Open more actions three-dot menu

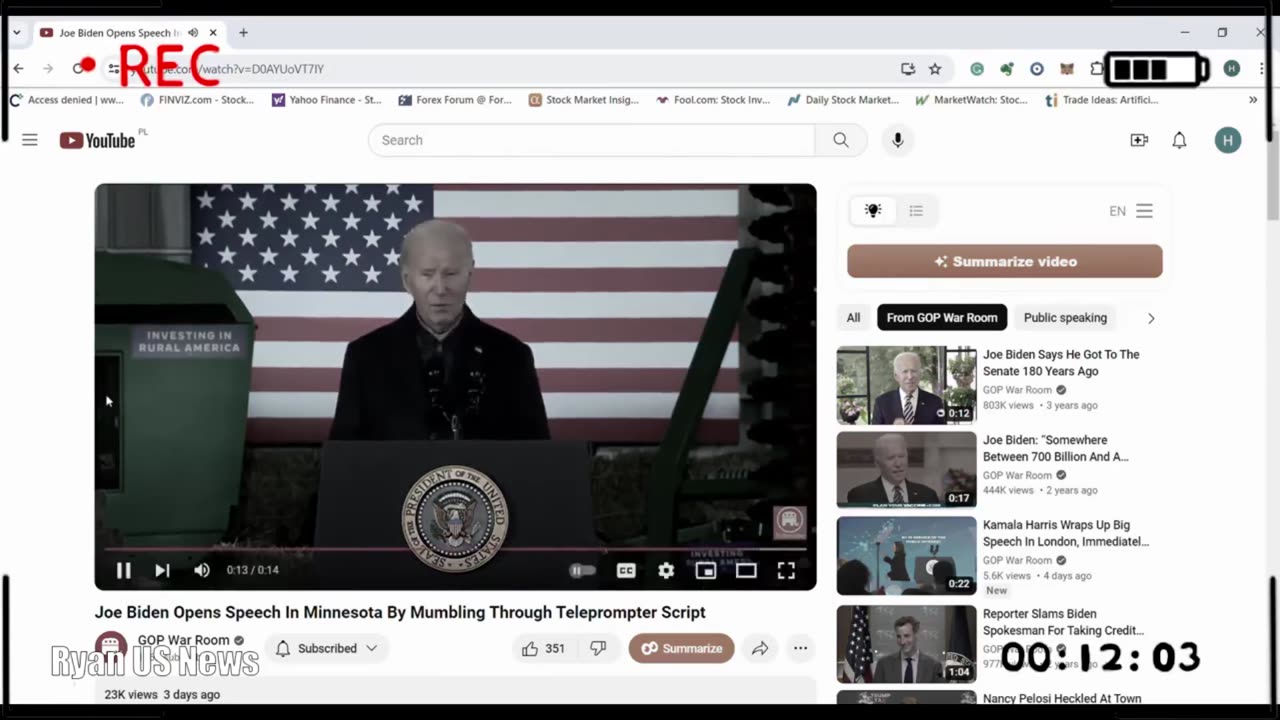coord(800,648)
